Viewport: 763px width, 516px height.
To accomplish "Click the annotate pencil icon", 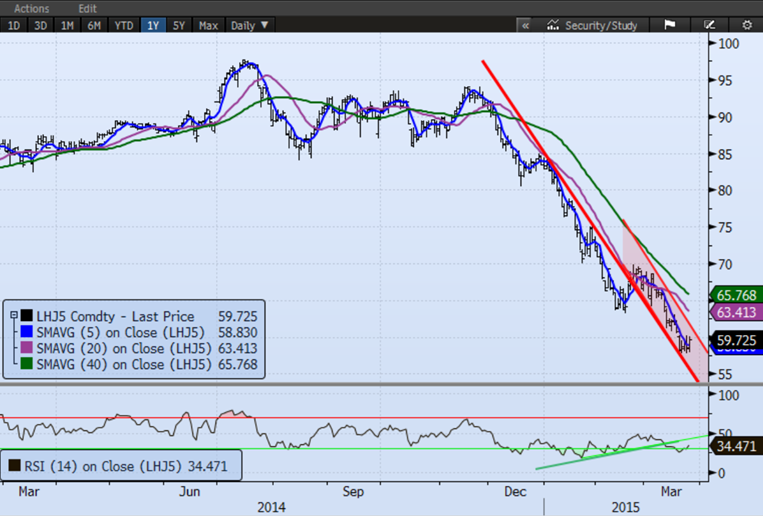I will 709,24.
